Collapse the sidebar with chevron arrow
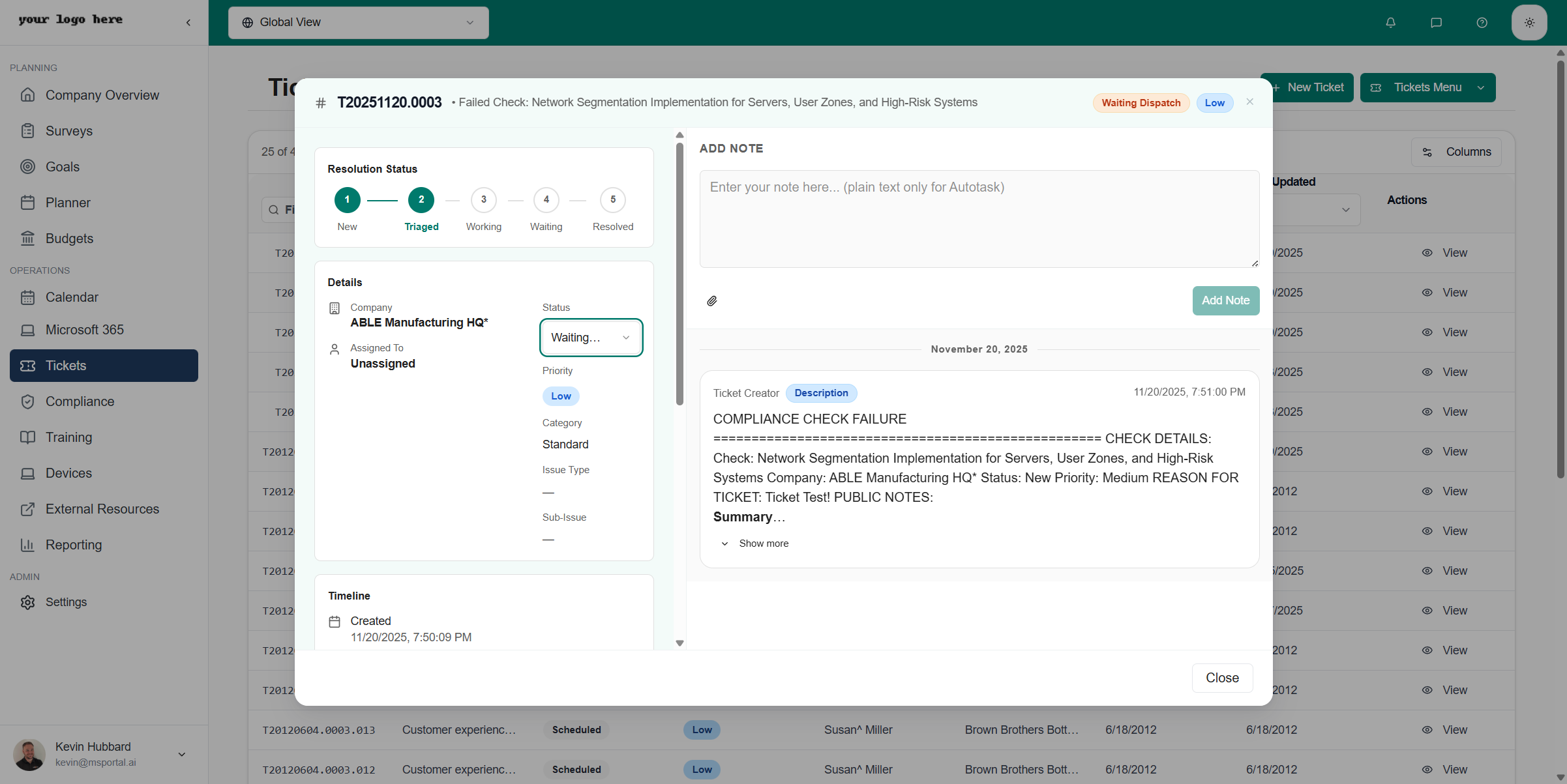Screen dimensions: 1567x784 pyautogui.click(x=188, y=23)
